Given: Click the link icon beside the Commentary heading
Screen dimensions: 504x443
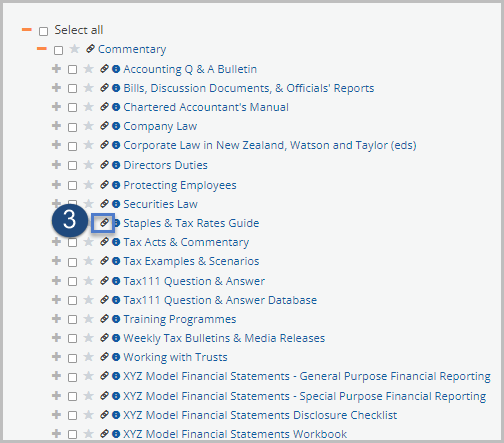Looking at the screenshot, I should [90, 49].
